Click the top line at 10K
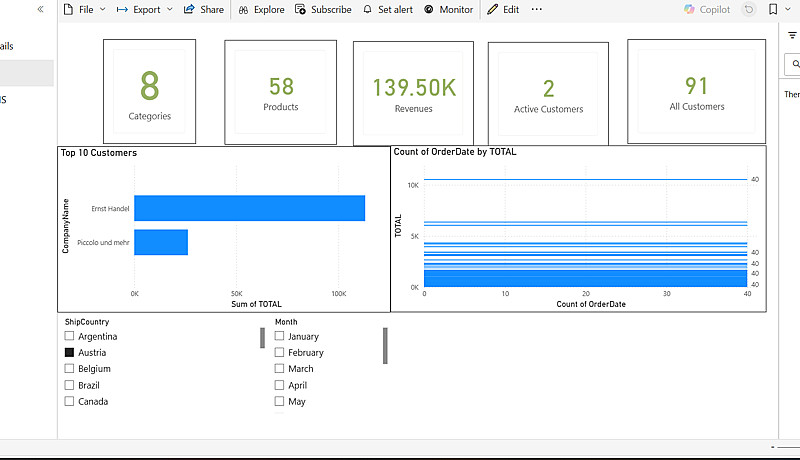This screenshot has height=460, width=800. click(585, 180)
